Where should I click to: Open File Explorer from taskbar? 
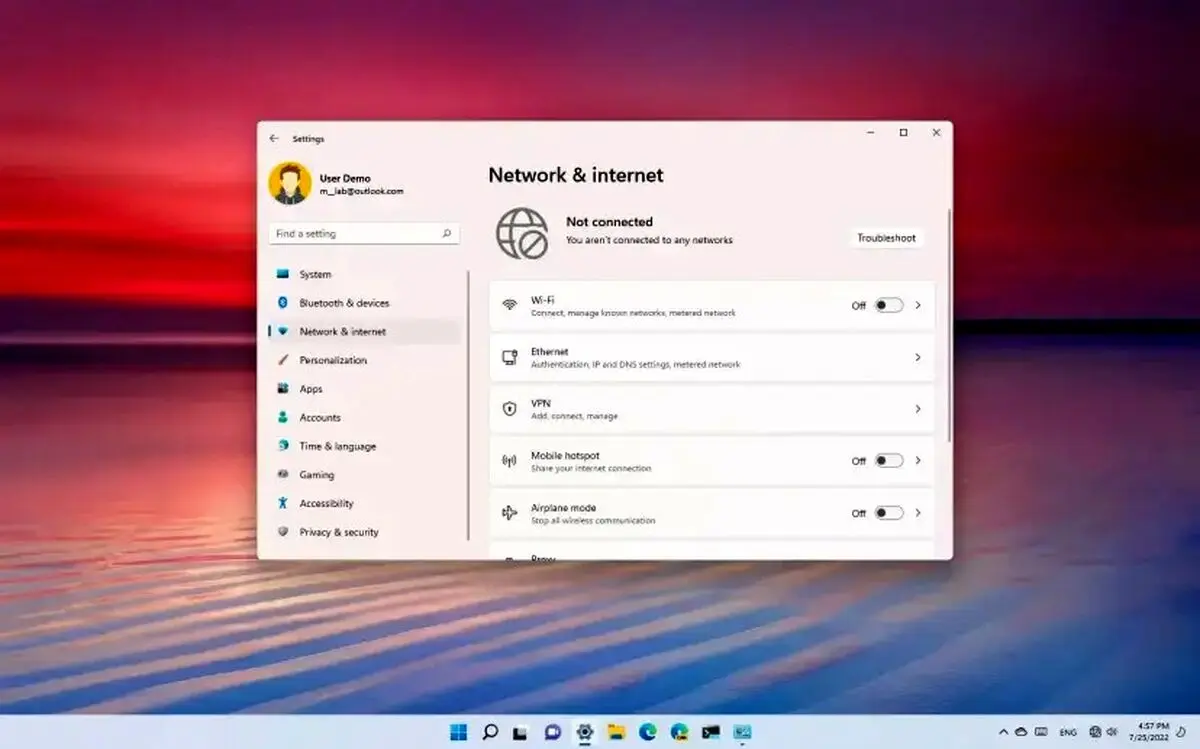(616, 732)
